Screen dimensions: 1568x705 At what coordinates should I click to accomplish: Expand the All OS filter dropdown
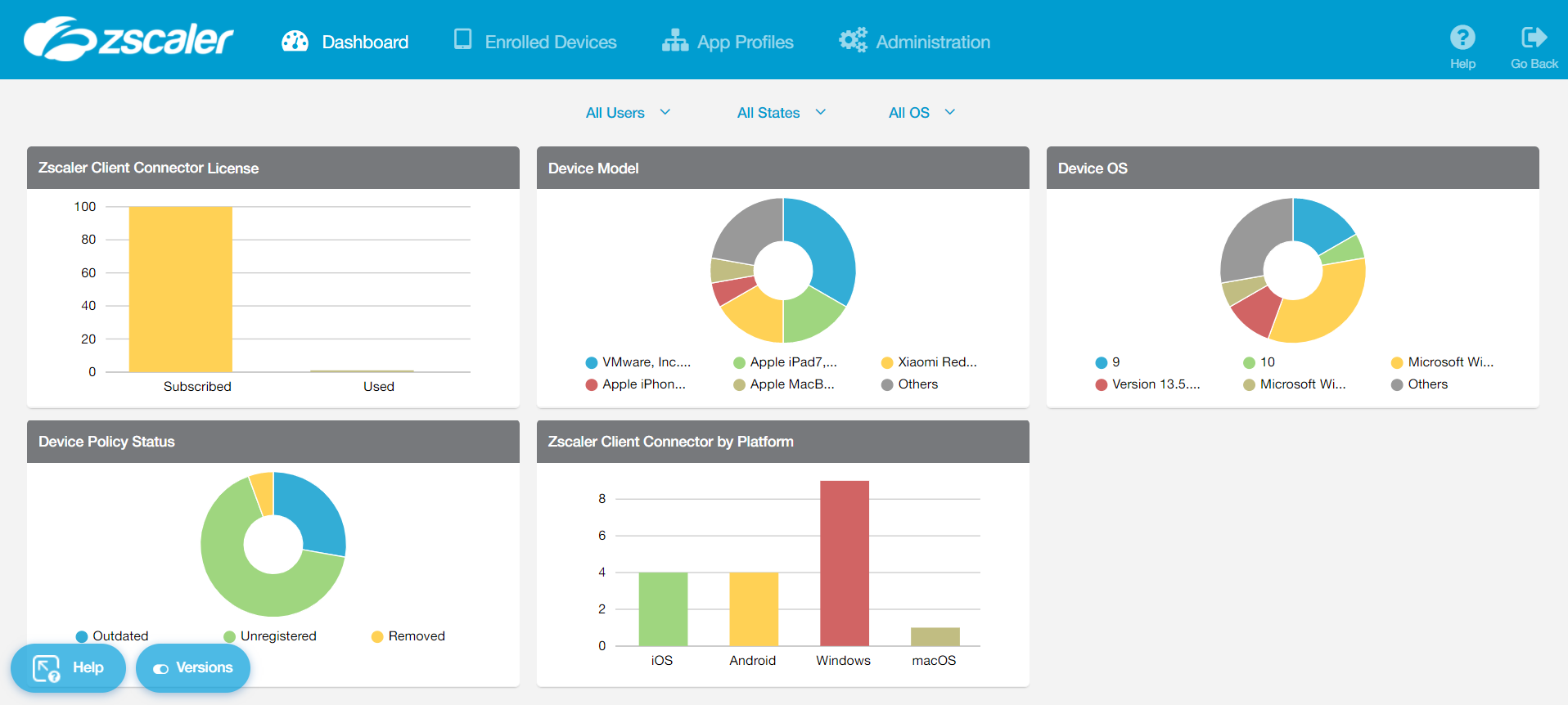point(922,113)
